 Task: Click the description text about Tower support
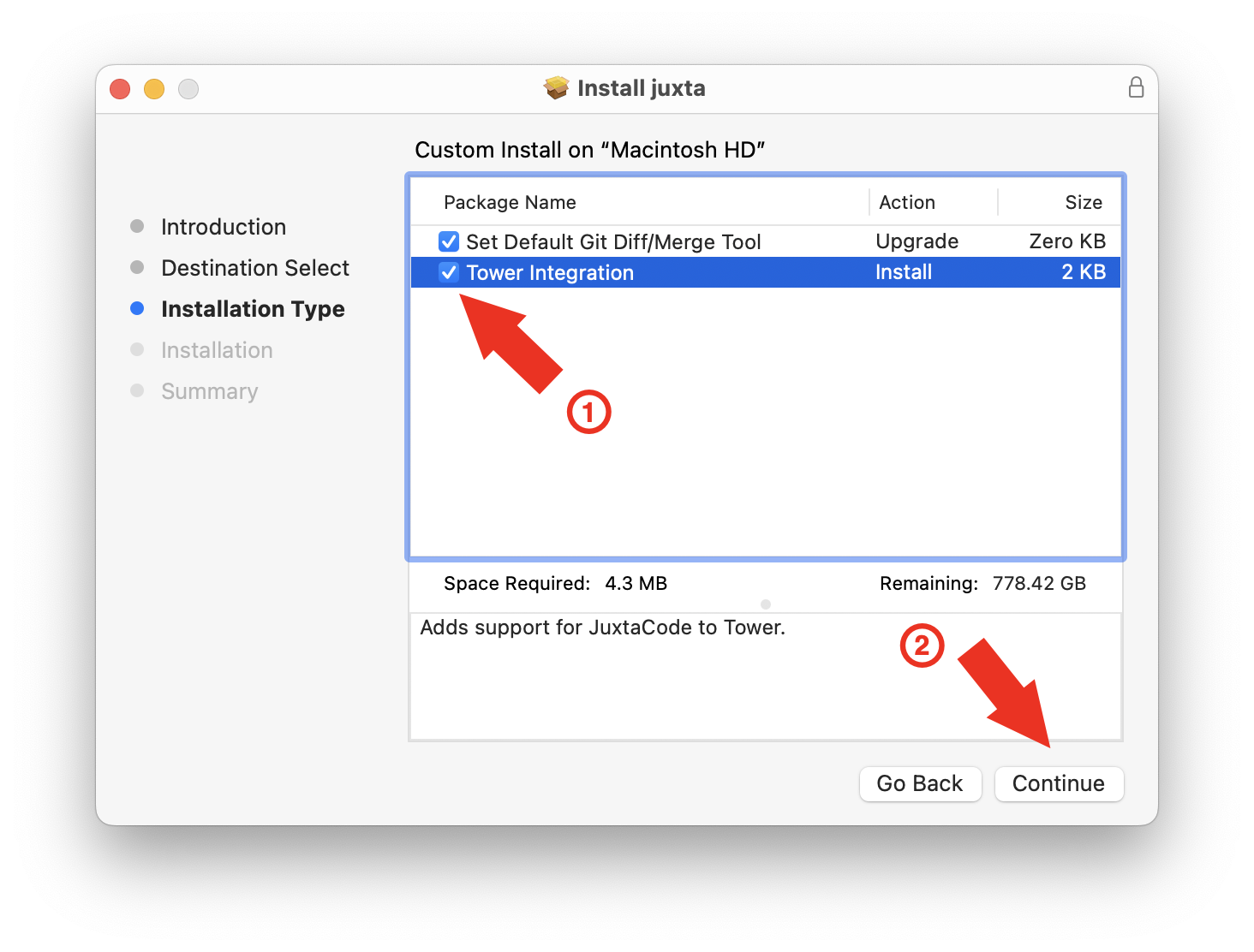click(602, 628)
